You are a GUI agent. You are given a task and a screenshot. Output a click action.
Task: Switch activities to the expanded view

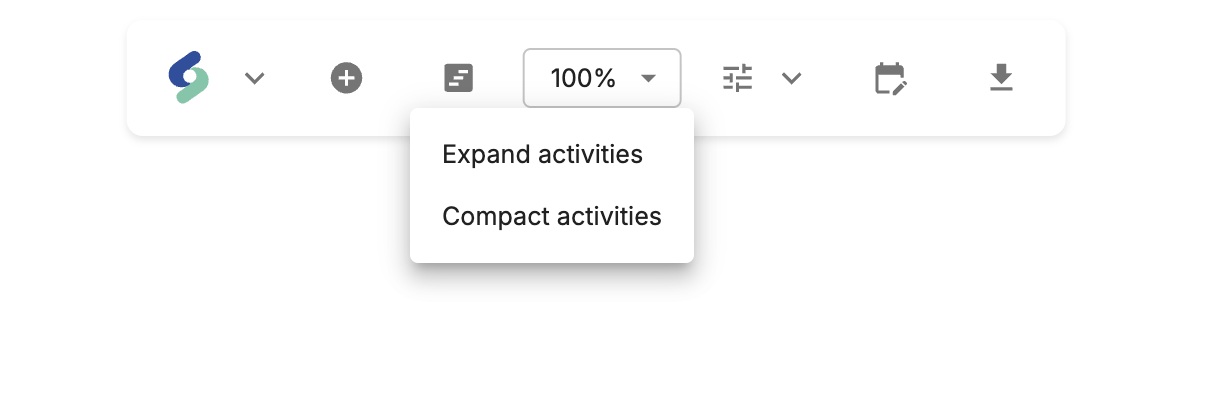[x=542, y=155]
